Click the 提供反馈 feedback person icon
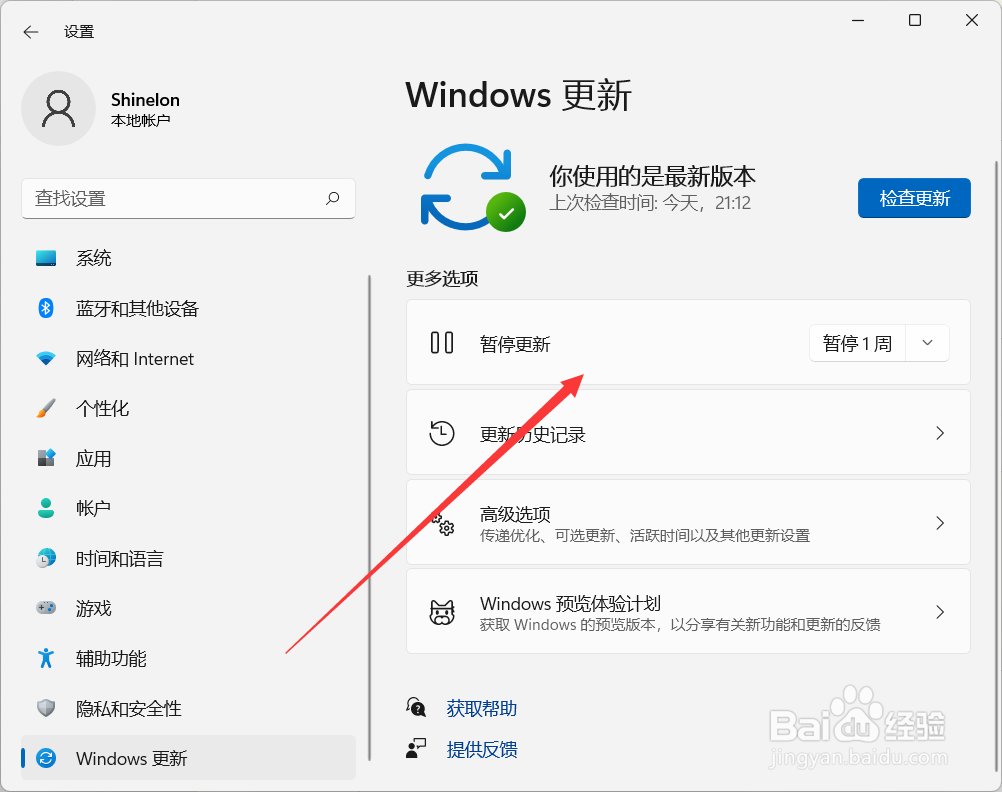1002x792 pixels. point(416,748)
